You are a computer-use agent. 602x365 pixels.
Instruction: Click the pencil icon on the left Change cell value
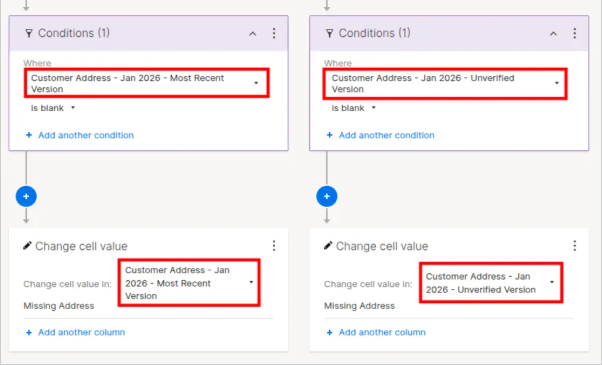pos(27,246)
